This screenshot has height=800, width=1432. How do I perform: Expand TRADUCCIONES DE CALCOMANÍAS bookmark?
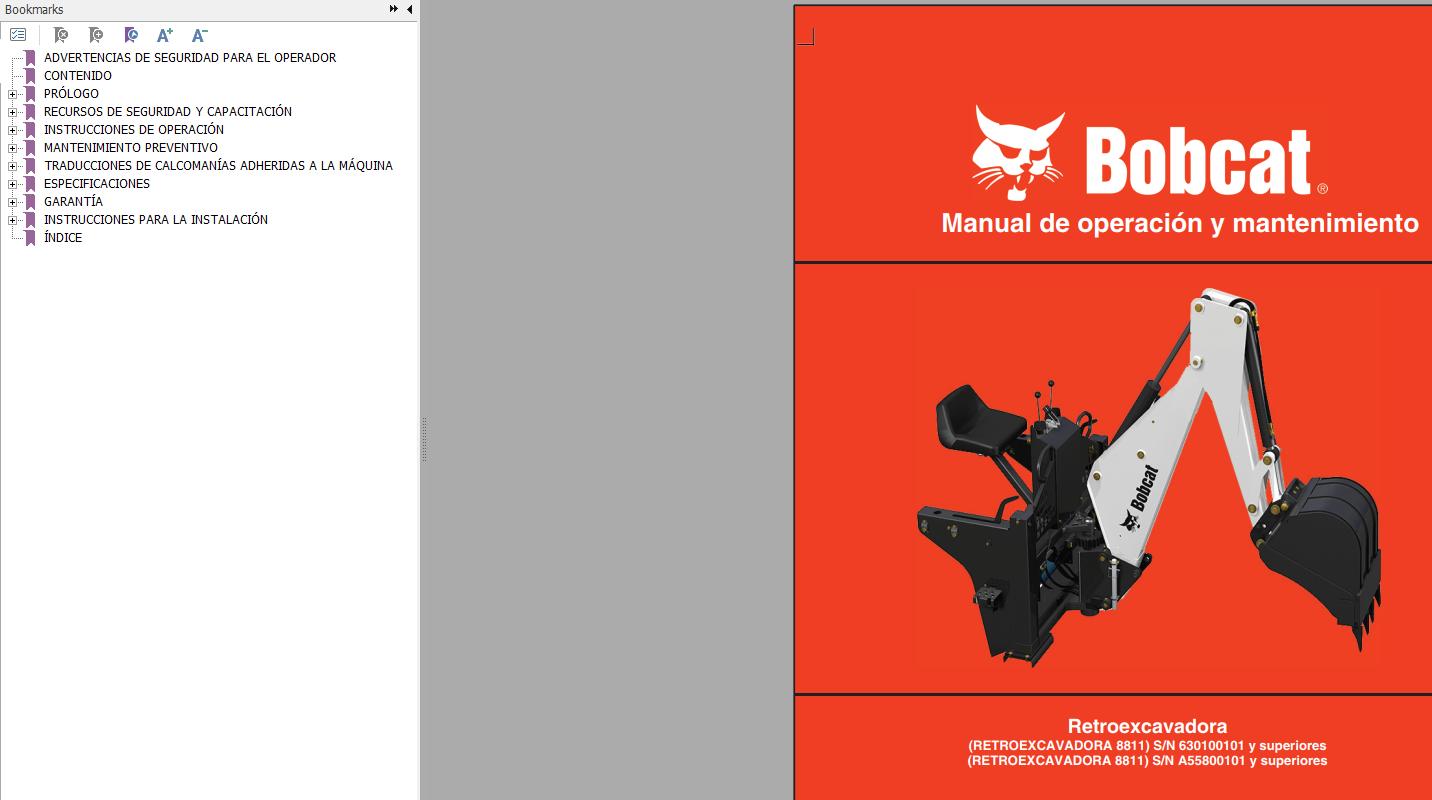[12, 166]
